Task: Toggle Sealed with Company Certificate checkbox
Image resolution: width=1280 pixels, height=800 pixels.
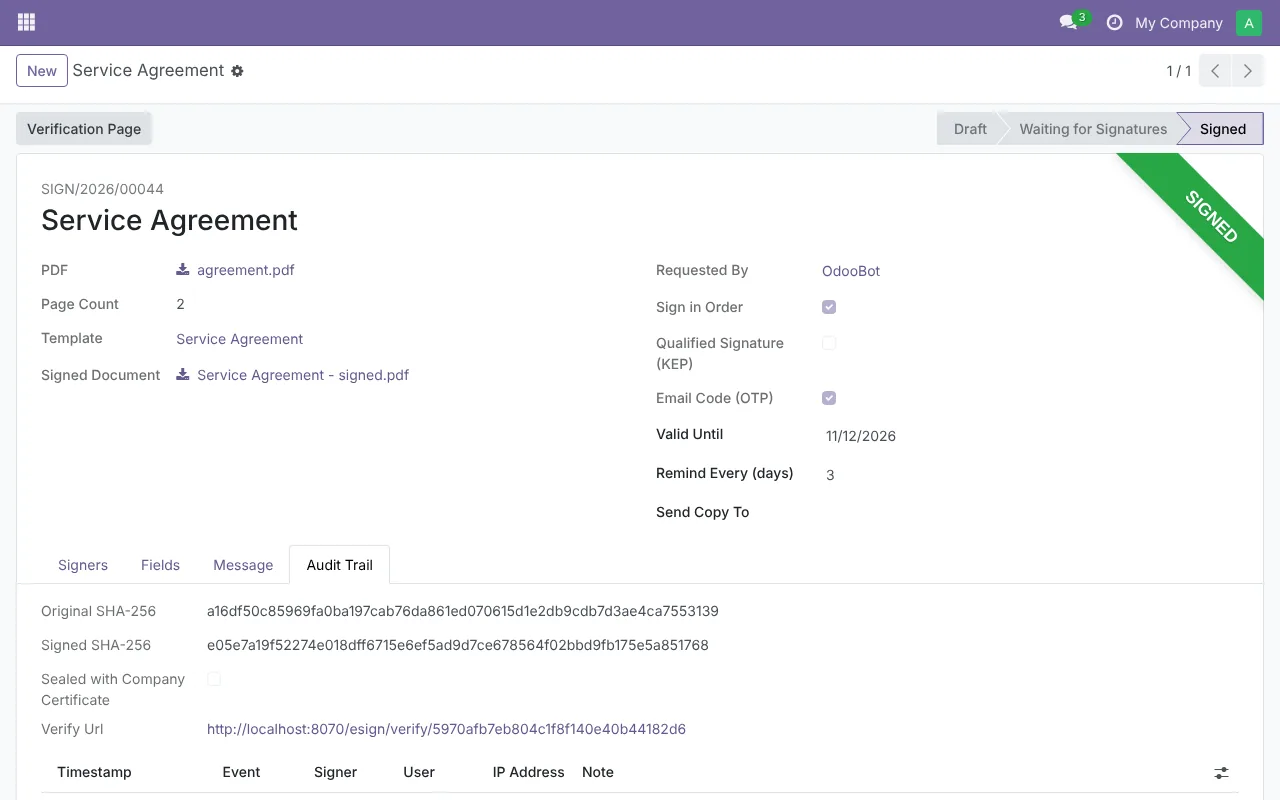Action: [214, 679]
